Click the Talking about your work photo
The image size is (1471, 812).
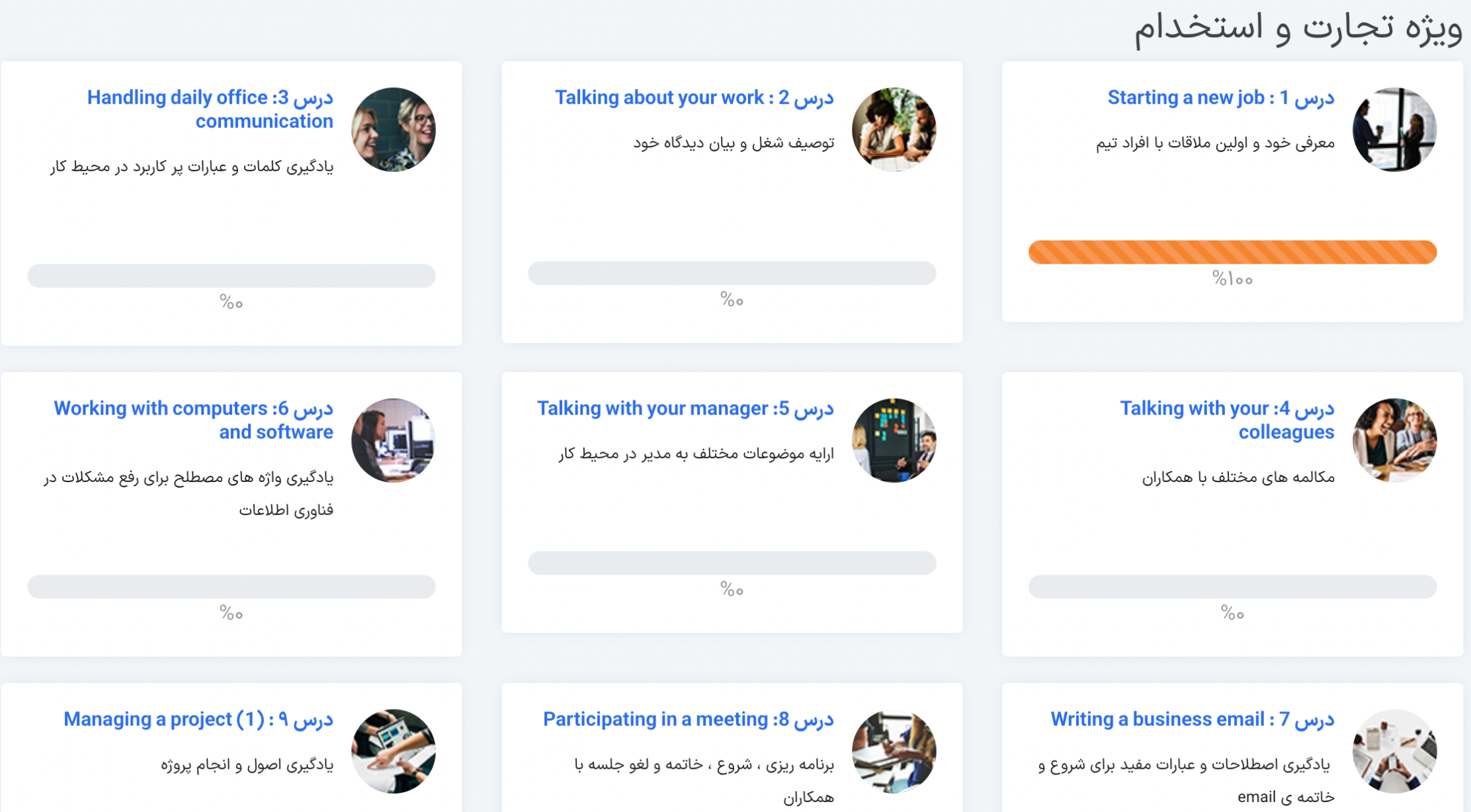894,130
